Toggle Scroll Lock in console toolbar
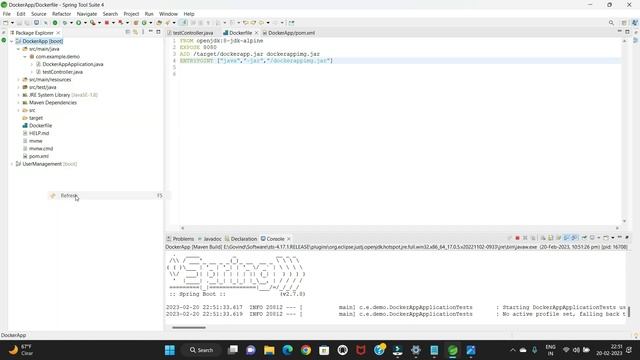The width and height of the screenshot is (640, 360). click(x=550, y=238)
